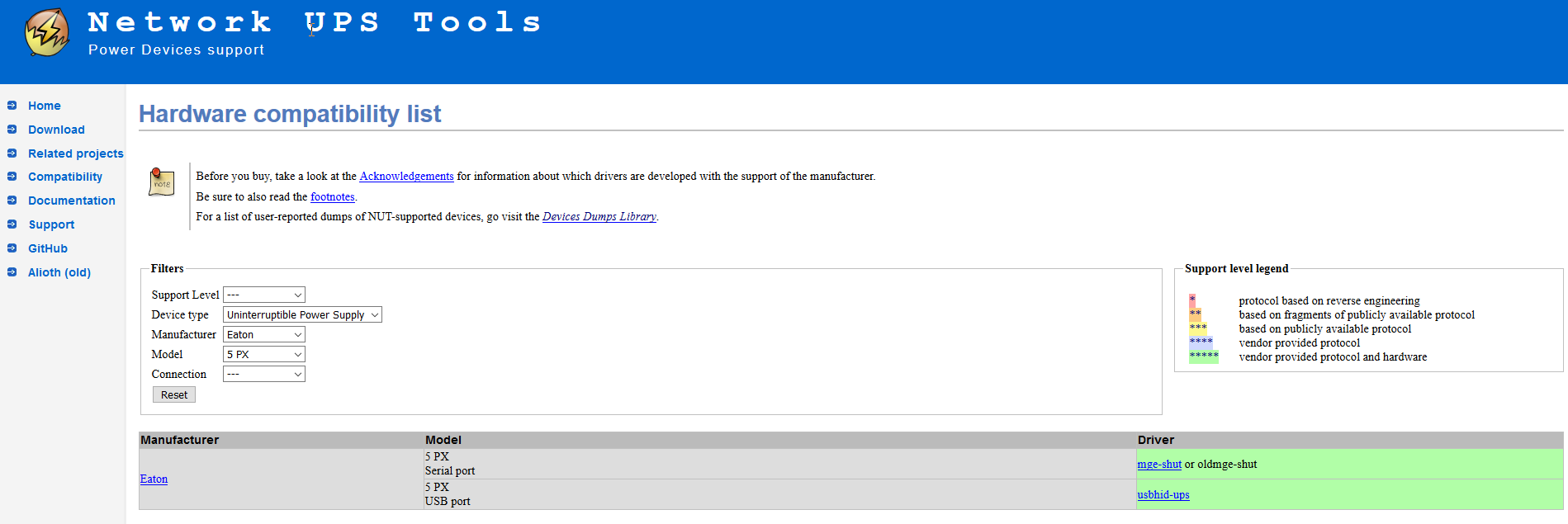Expand the Manufacturer dropdown showing Eaton

pos(264,334)
